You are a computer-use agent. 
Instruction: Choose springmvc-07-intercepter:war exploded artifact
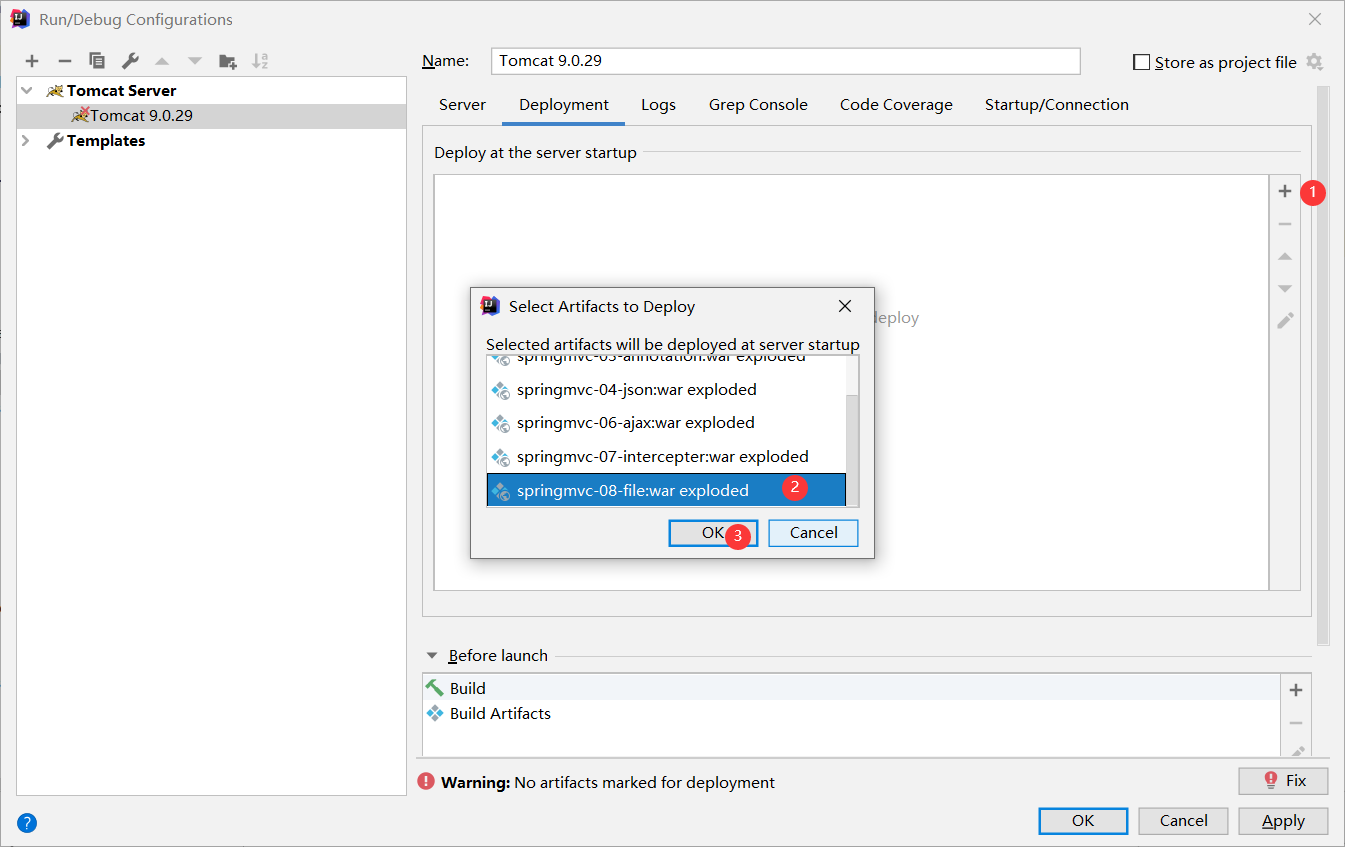[x=666, y=457]
